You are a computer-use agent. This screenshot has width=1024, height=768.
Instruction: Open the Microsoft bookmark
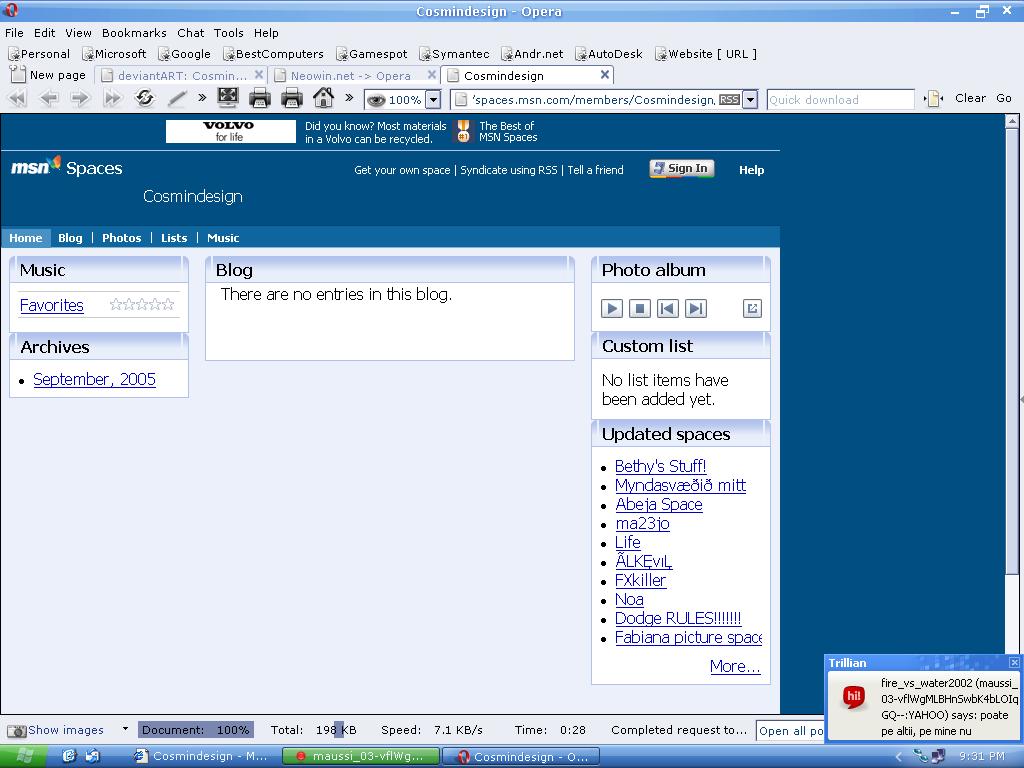(x=114, y=54)
